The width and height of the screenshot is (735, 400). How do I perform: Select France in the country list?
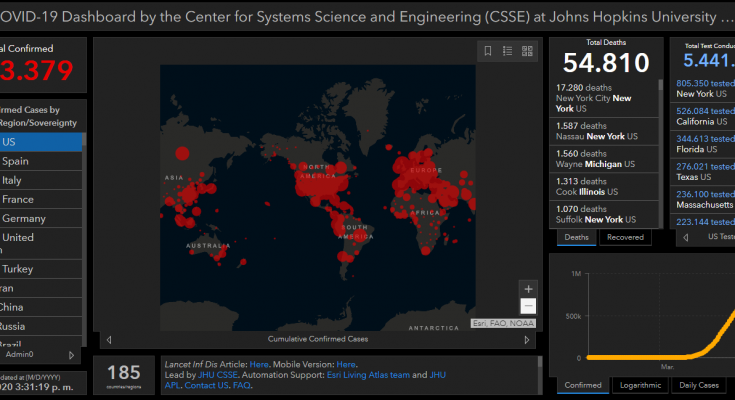[41, 199]
